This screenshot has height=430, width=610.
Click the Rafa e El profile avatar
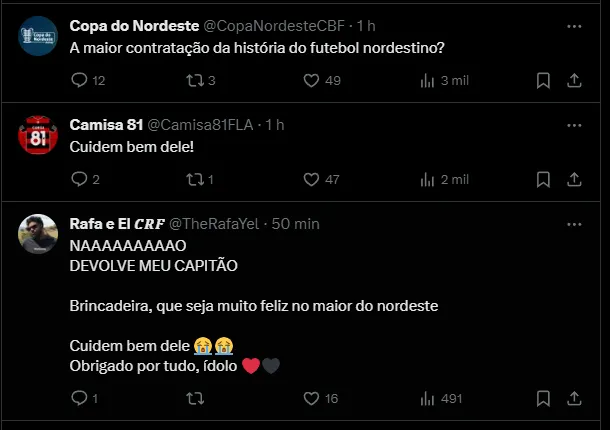coord(38,234)
